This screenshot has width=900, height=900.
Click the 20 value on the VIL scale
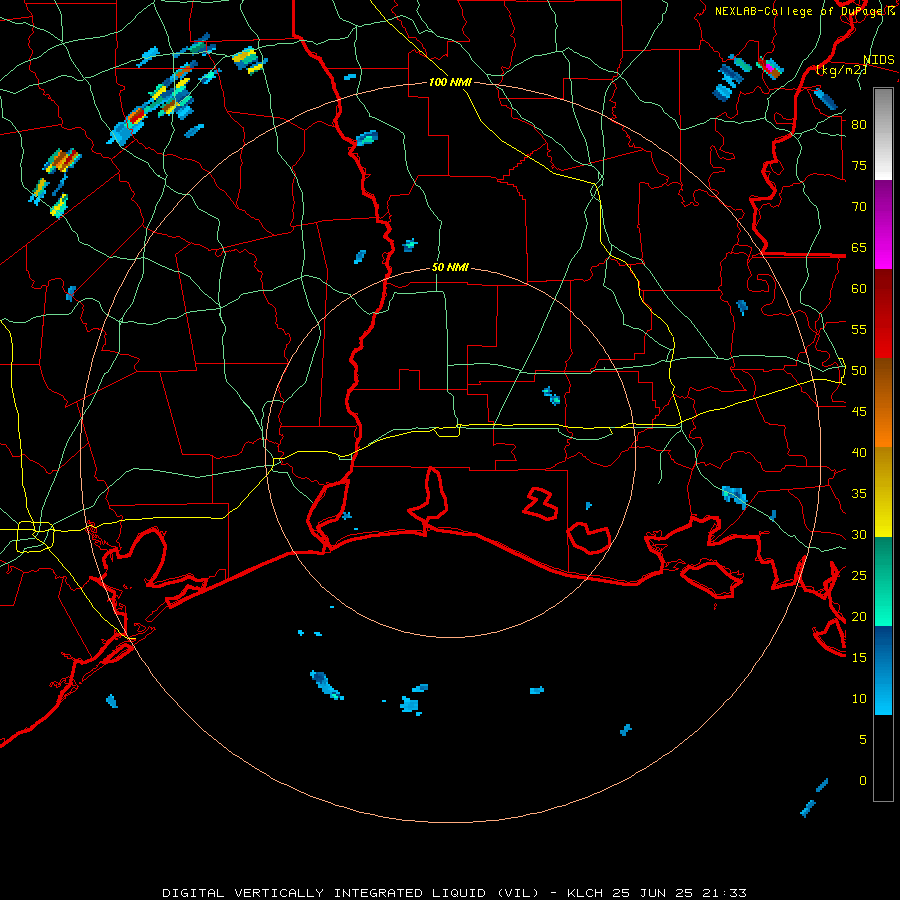[x=859, y=617]
